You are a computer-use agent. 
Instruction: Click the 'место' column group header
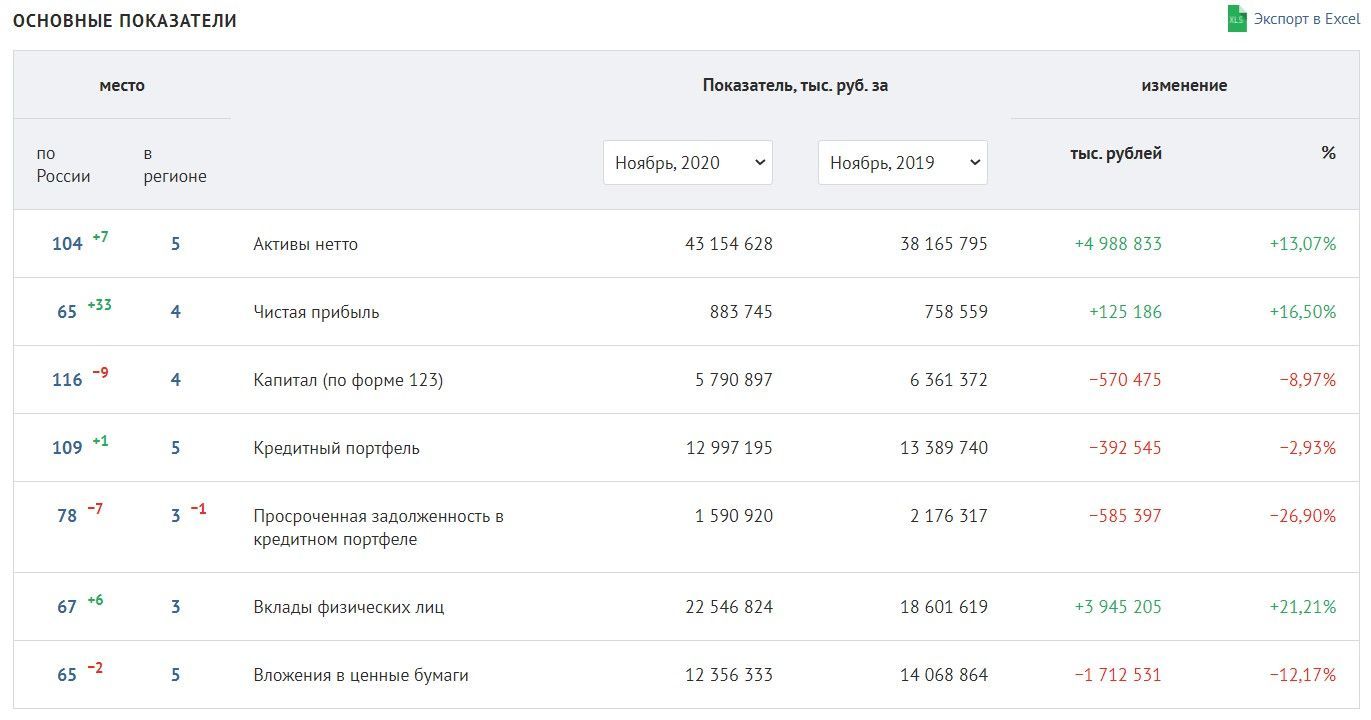[122, 85]
